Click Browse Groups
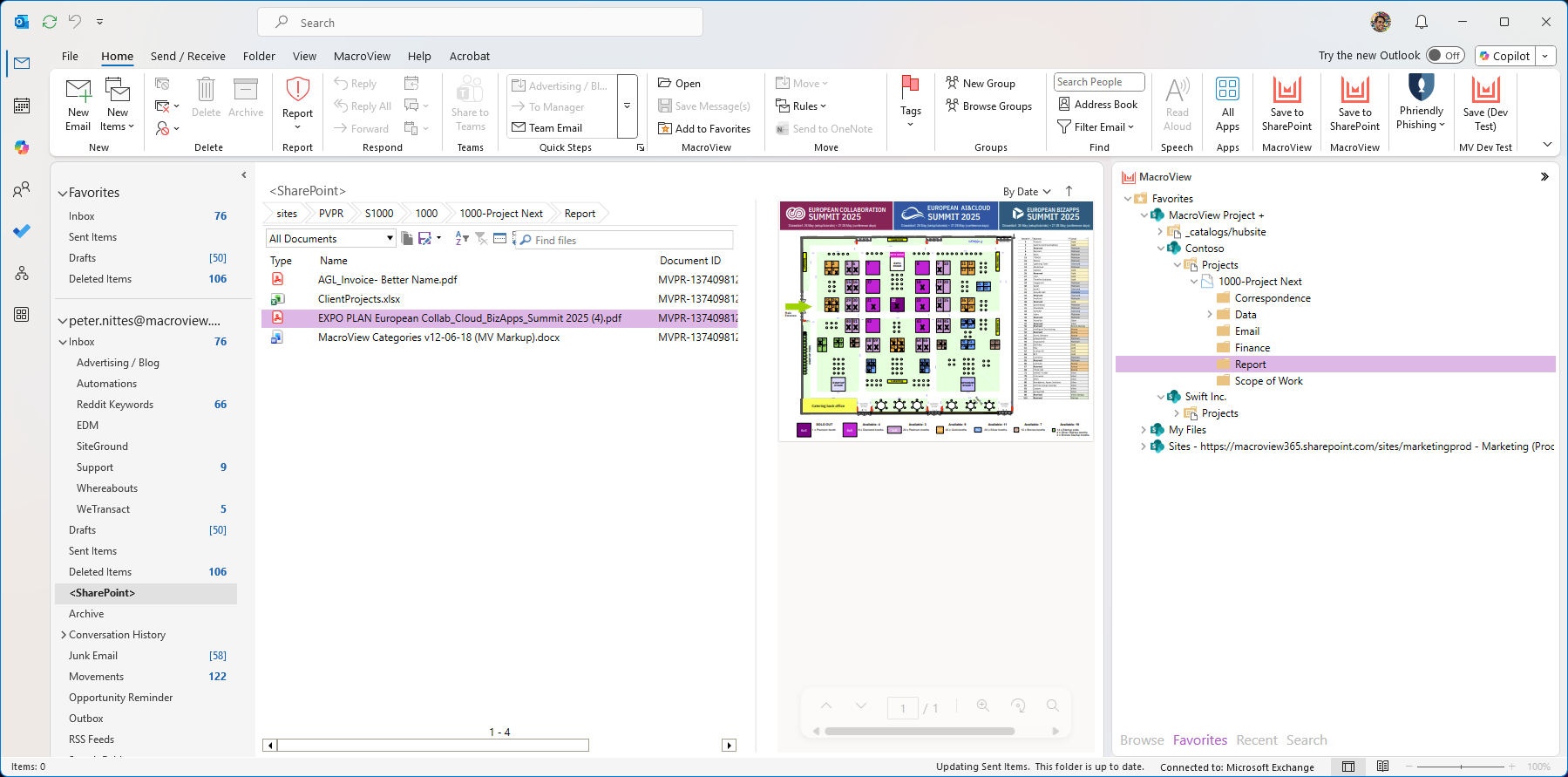This screenshot has width=1568, height=777. (x=989, y=106)
